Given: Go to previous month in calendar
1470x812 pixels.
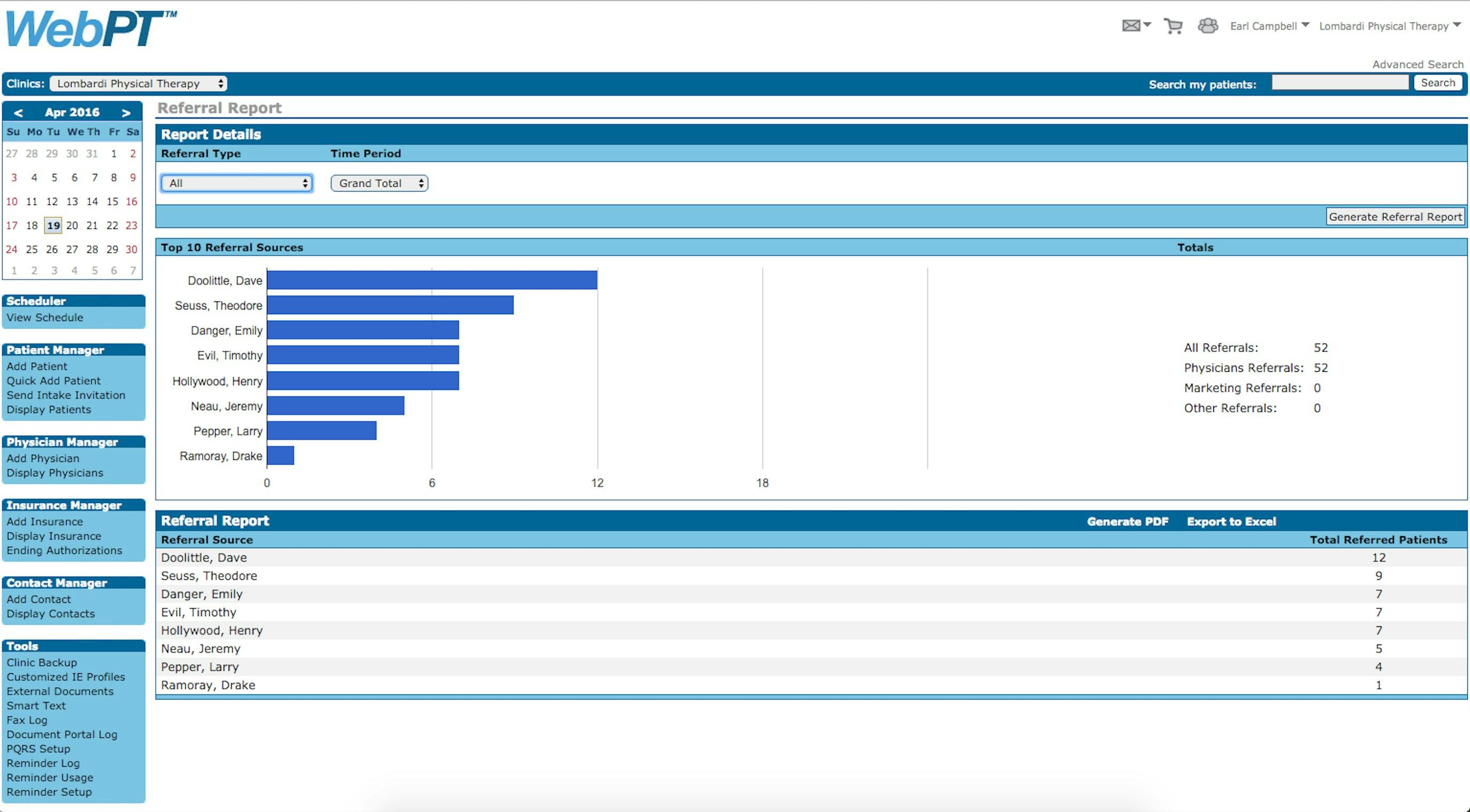Looking at the screenshot, I should [x=18, y=113].
